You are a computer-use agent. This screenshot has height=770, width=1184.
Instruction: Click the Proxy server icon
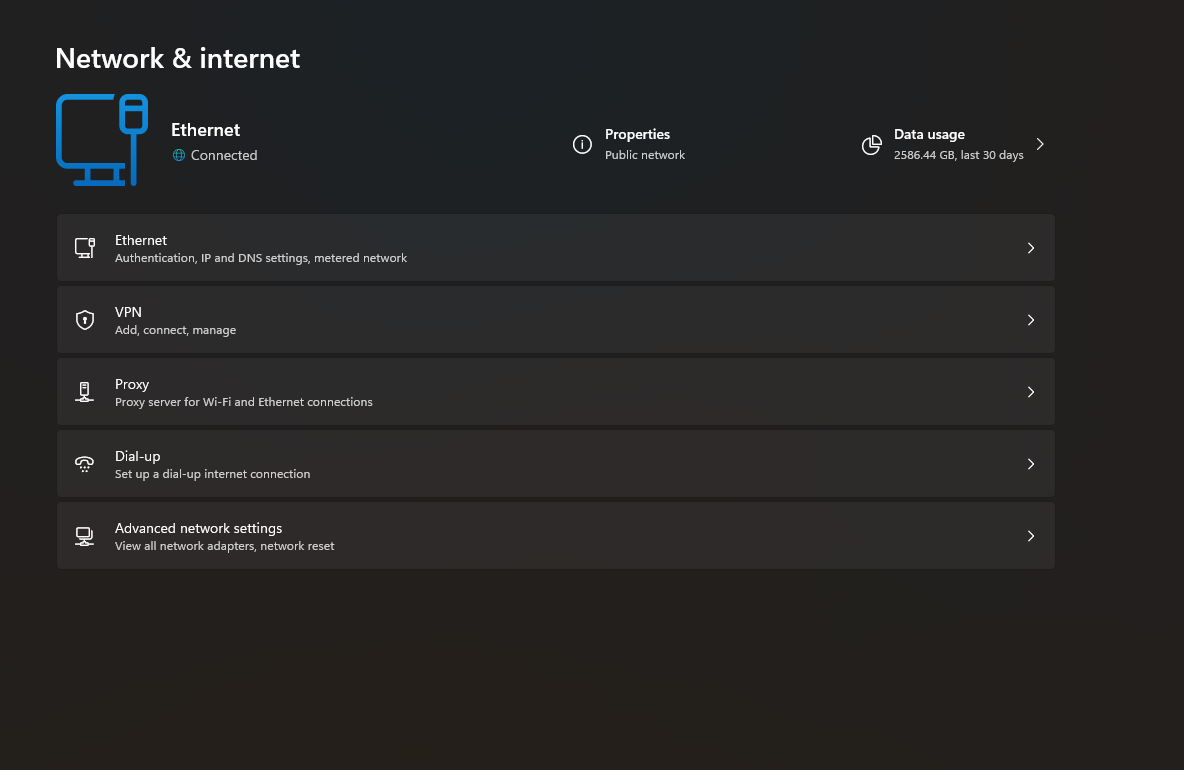[85, 392]
